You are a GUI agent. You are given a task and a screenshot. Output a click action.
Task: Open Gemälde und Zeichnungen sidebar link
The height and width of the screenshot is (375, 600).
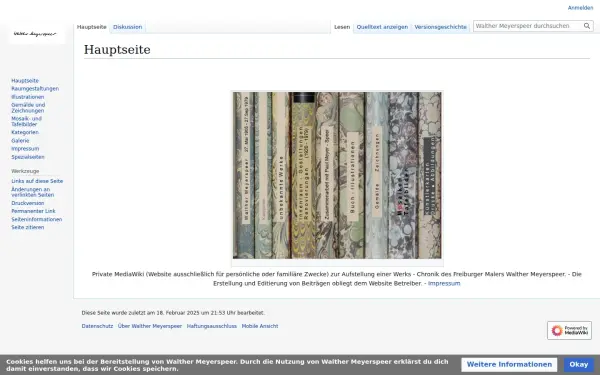click(28, 108)
